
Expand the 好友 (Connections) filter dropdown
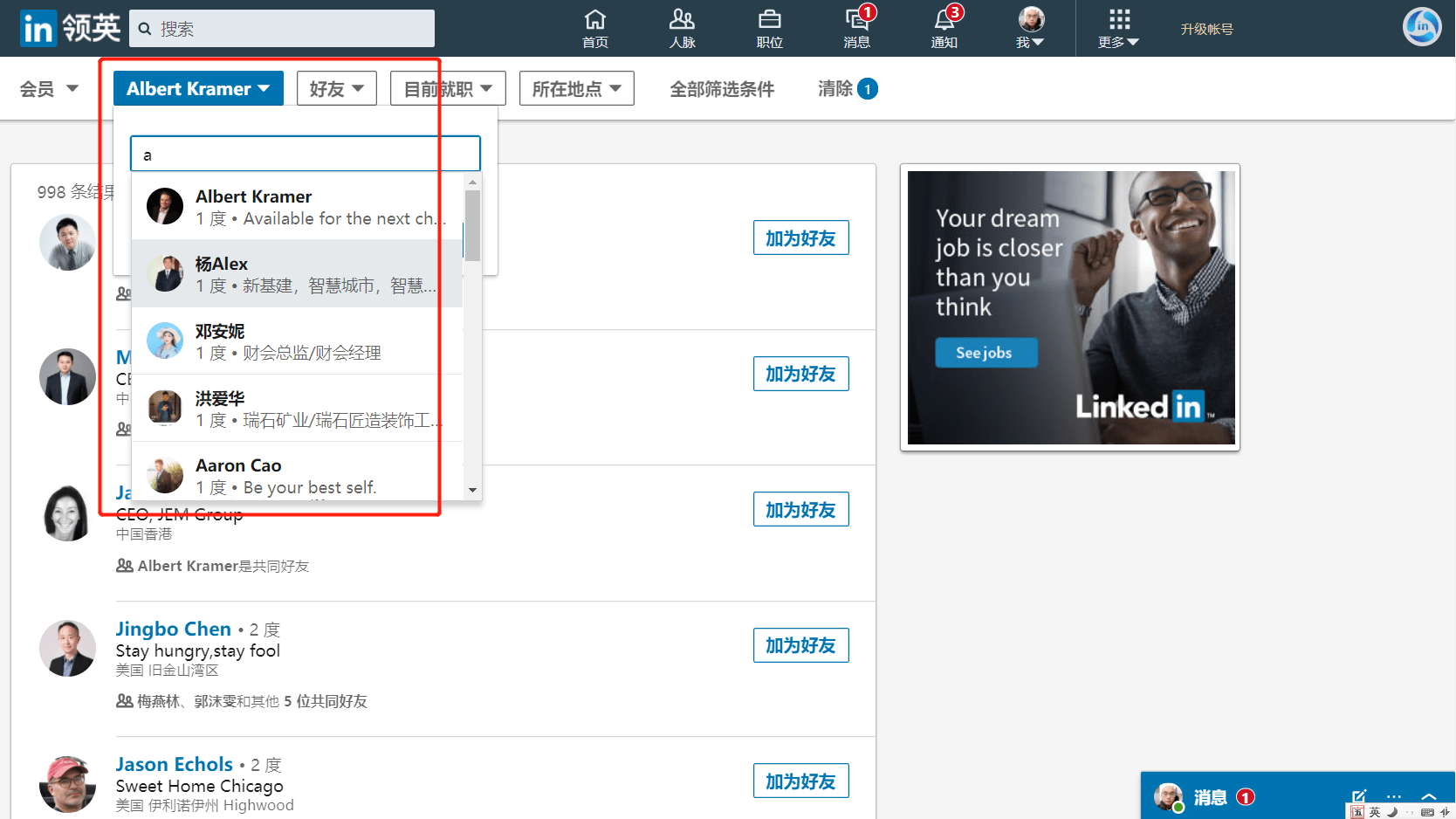click(336, 88)
